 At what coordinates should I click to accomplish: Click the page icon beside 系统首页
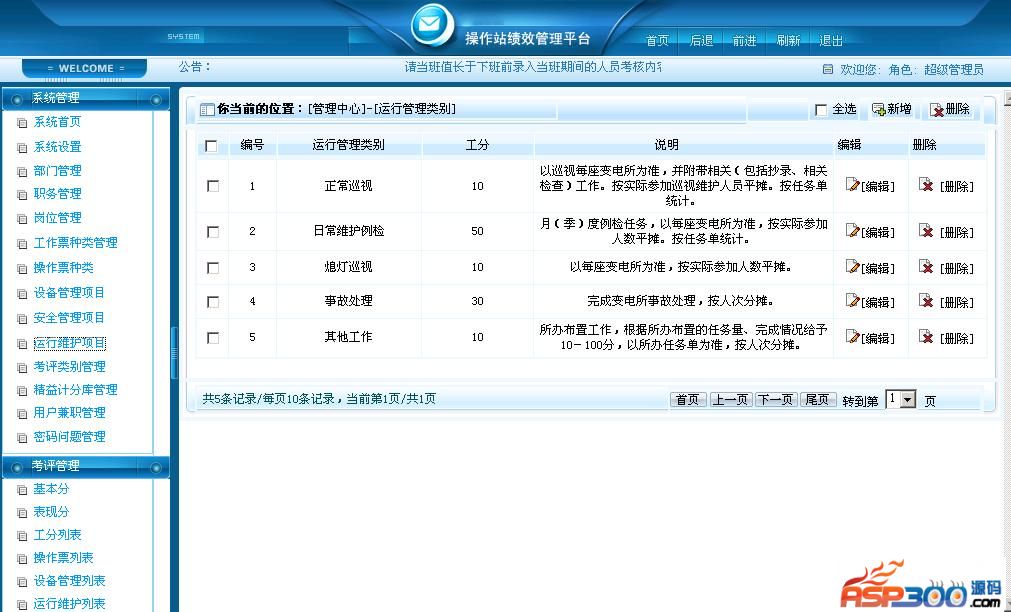coord(22,123)
